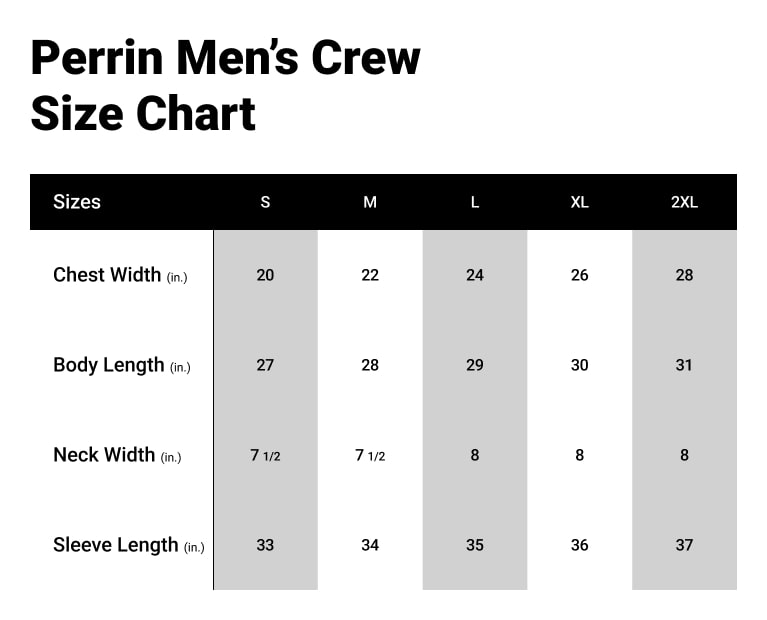This screenshot has width=767, height=620.
Task: Click neck width value 8 for L
Action: click(475, 455)
